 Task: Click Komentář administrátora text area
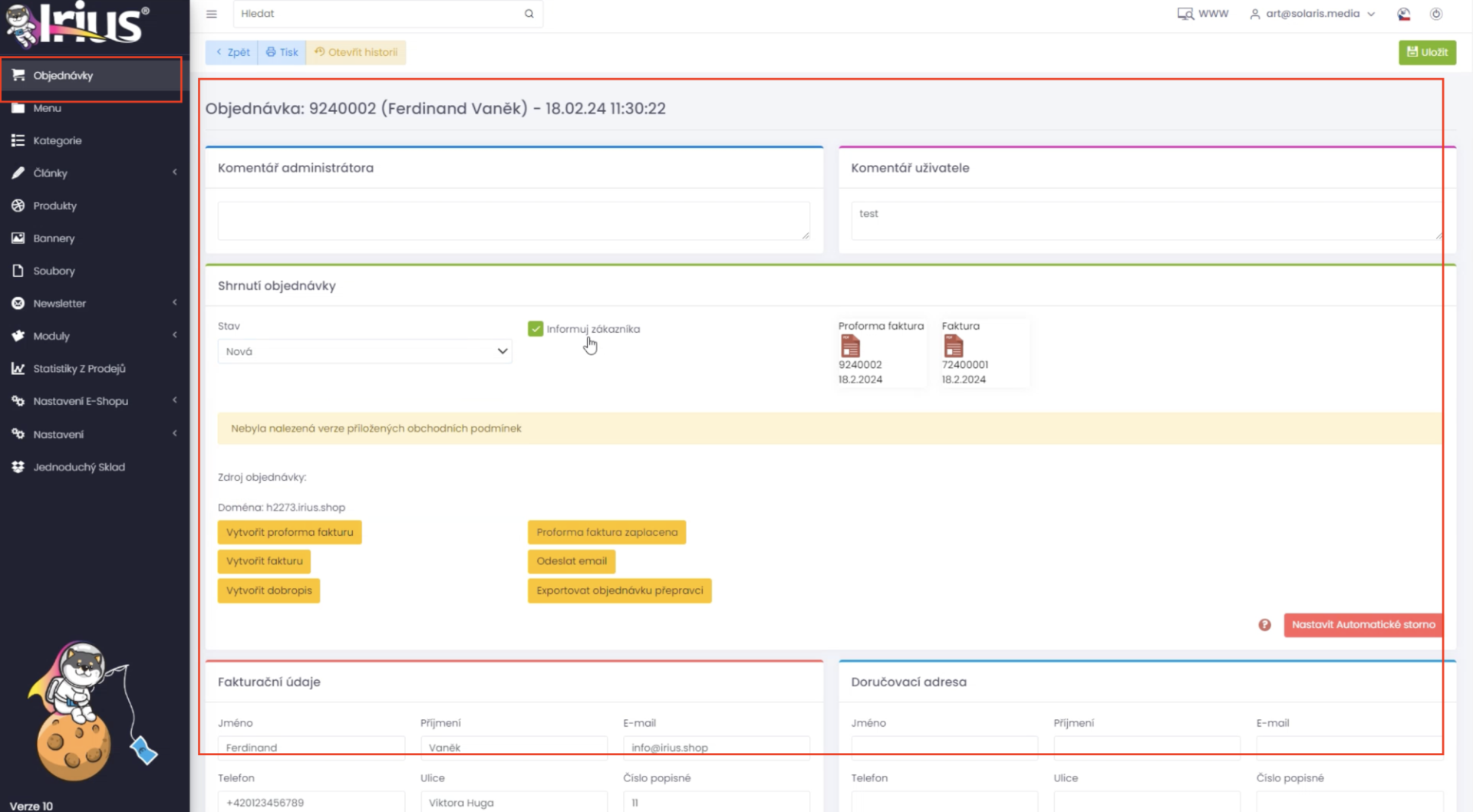[x=514, y=221]
